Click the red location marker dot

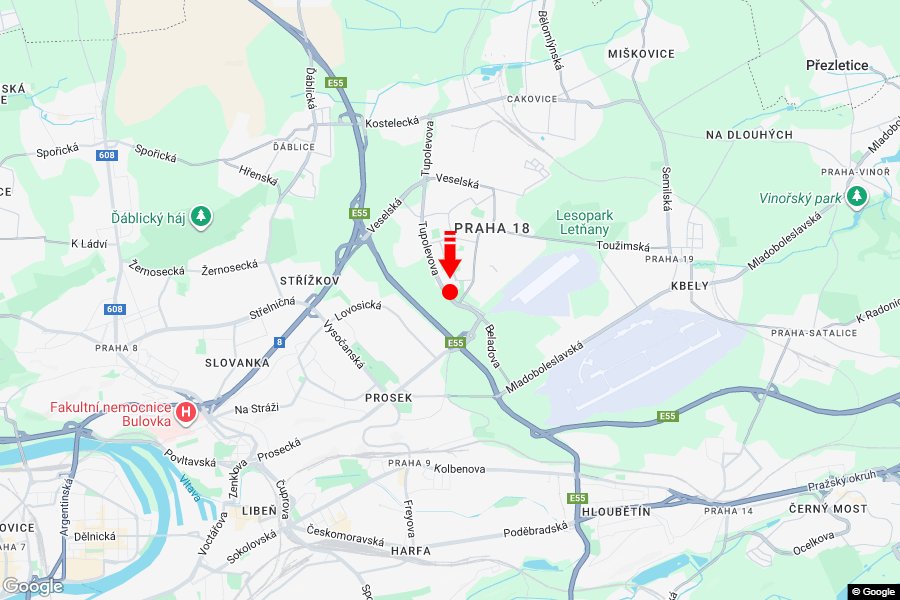450,292
